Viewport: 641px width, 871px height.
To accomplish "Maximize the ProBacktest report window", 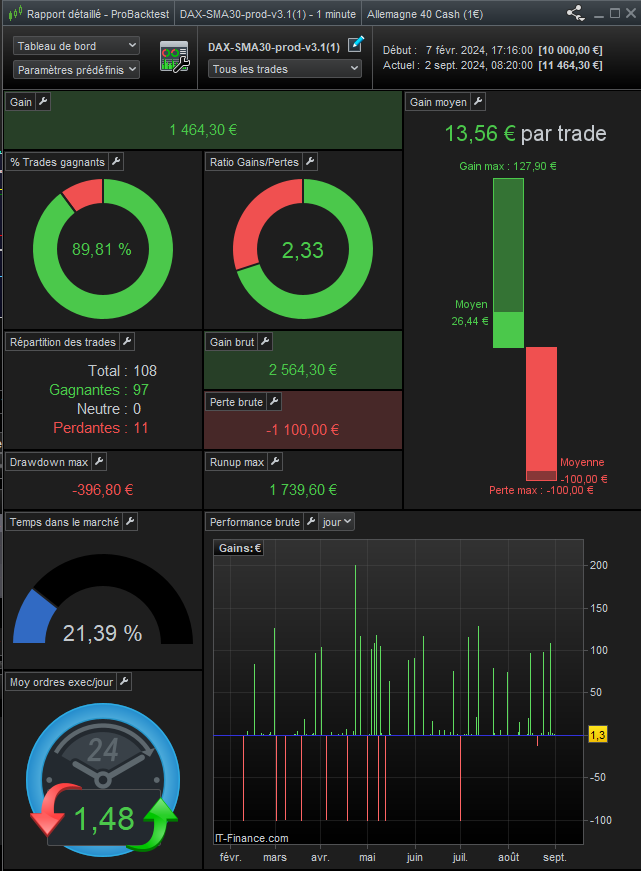I will coord(614,13).
